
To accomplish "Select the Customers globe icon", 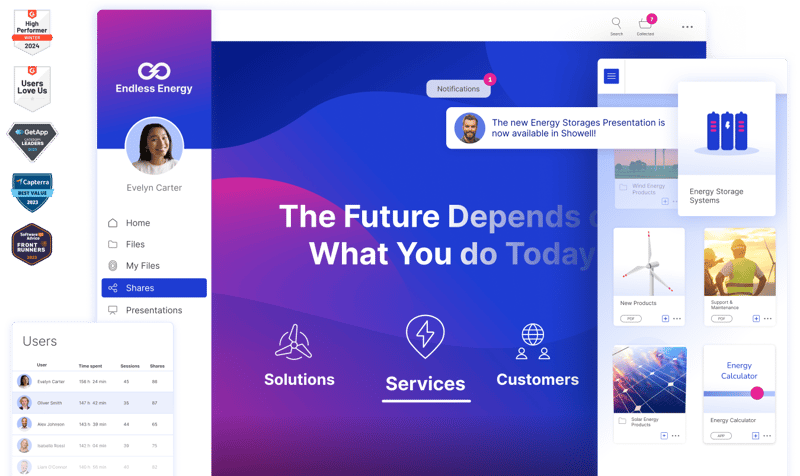I will click(533, 341).
